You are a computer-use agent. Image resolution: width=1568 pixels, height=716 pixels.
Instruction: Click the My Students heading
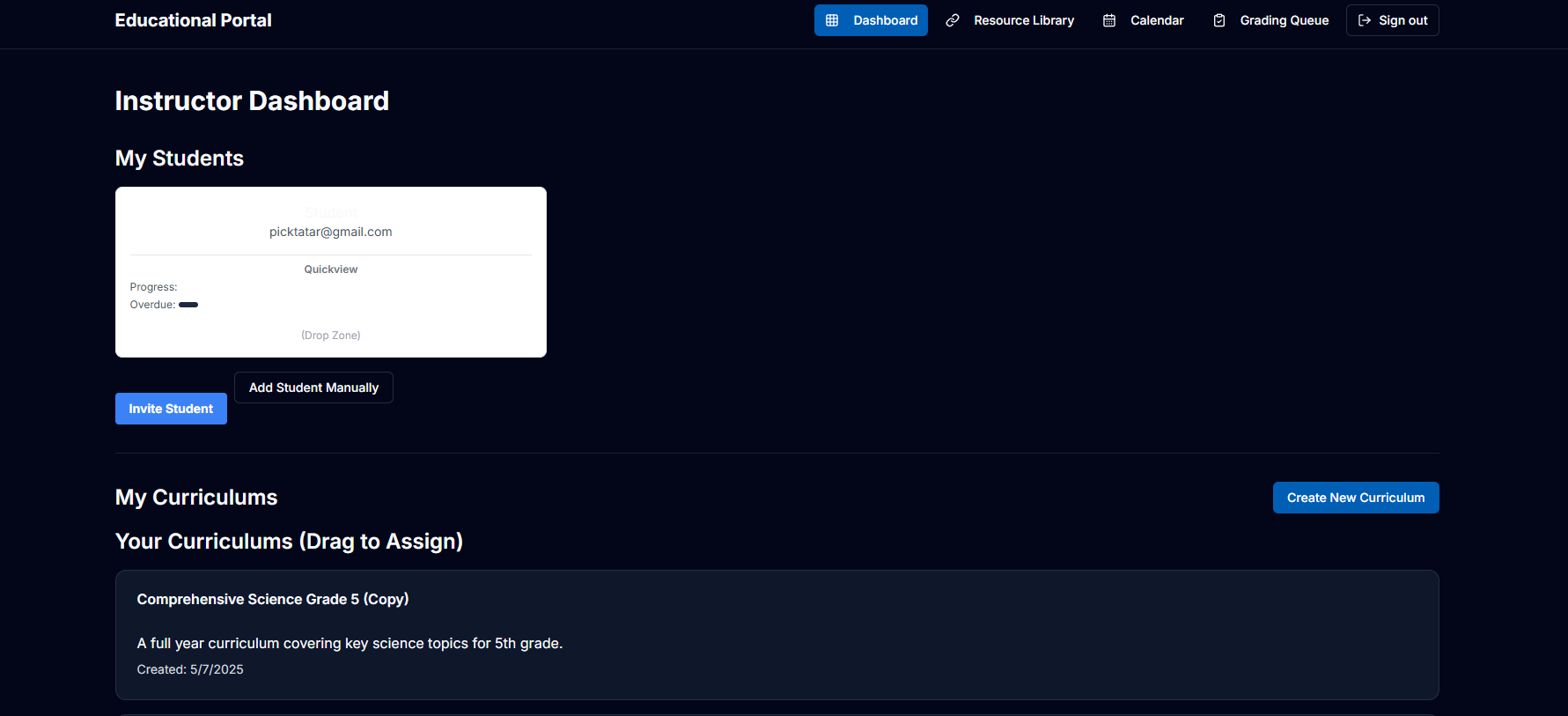pos(180,159)
